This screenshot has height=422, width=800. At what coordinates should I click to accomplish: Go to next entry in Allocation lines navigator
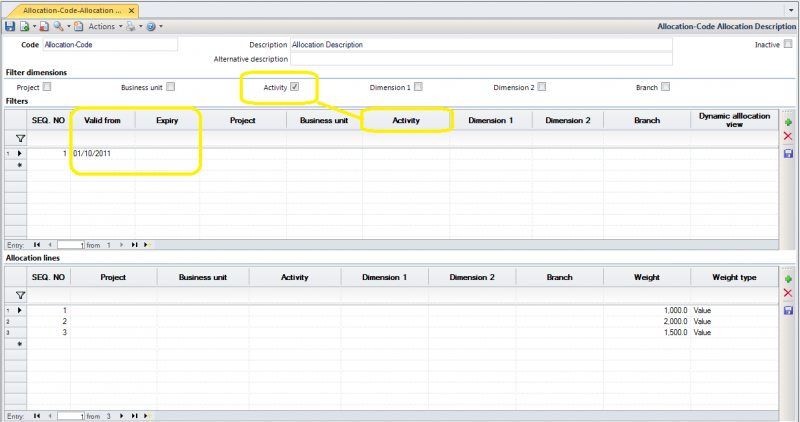121,416
